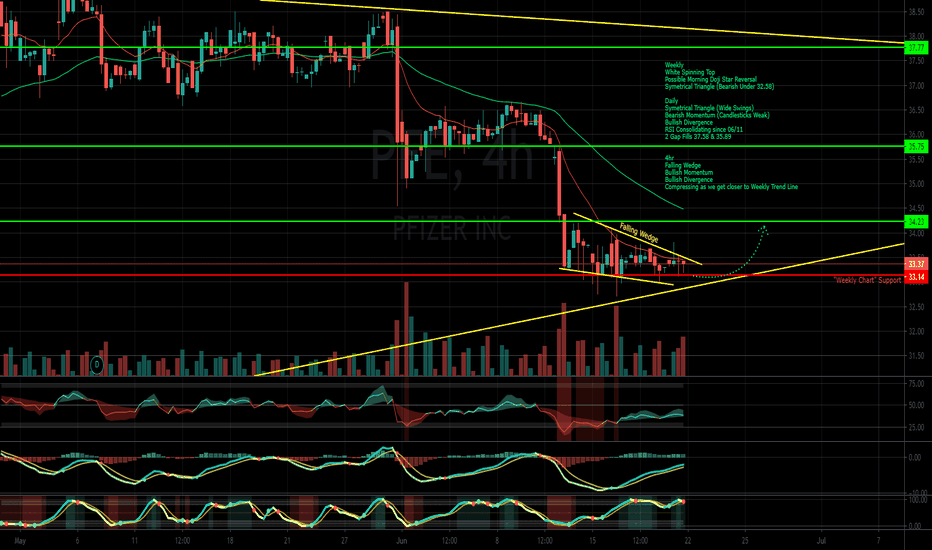The width and height of the screenshot is (932, 550).
Task: Click the "Weekly" heading in the notes
Action: [x=674, y=65]
